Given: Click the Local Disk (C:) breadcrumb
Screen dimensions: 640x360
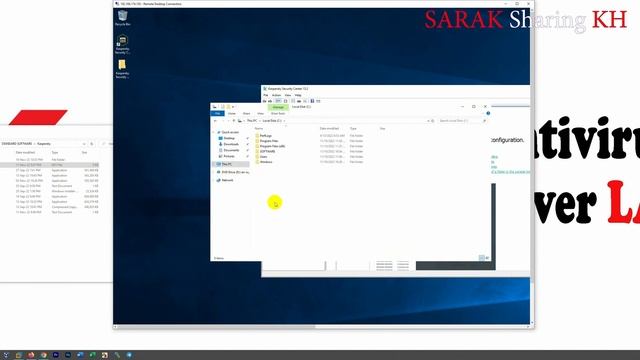Looking at the screenshot, I should (x=272, y=121).
